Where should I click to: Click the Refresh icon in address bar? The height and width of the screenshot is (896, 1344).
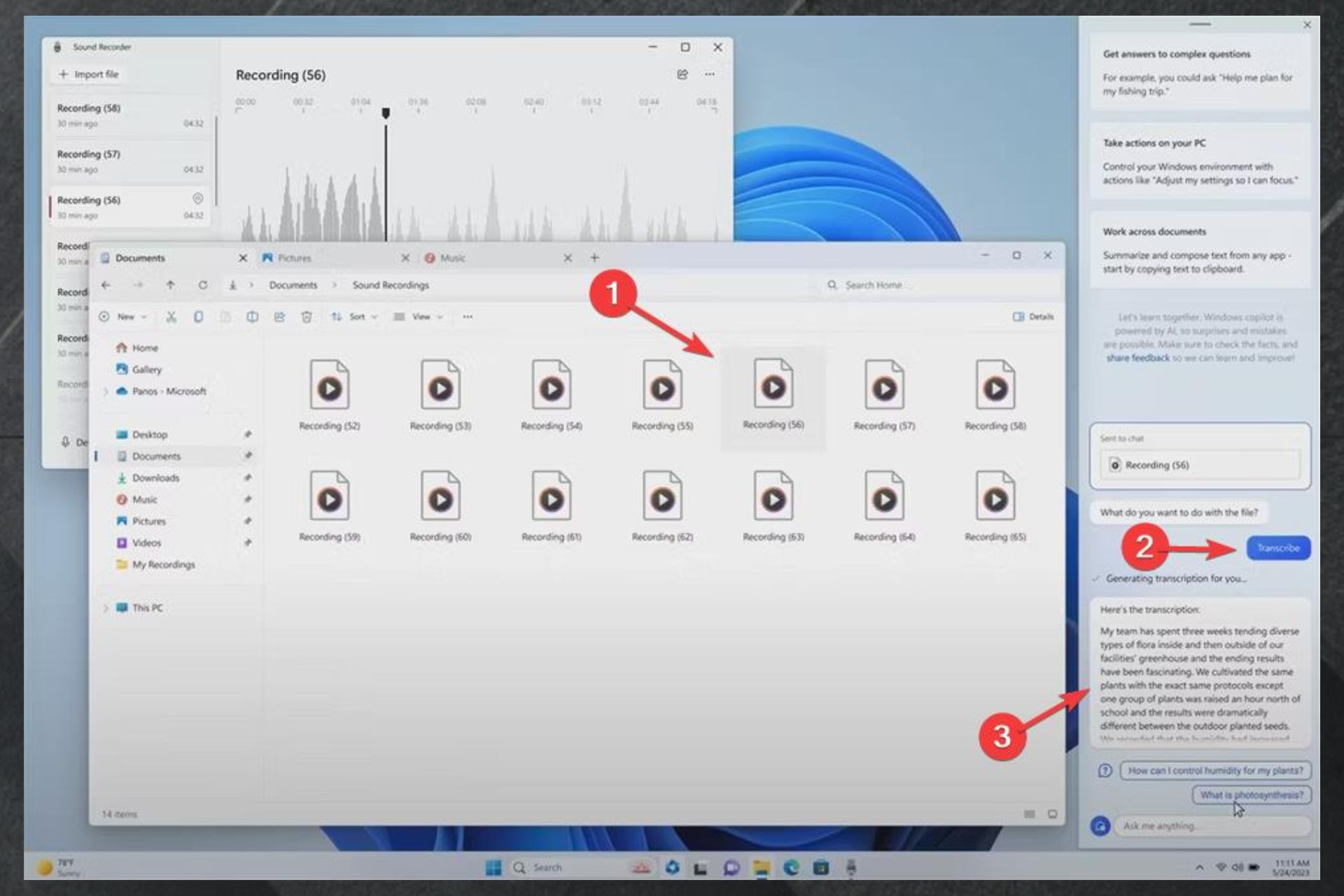point(203,285)
